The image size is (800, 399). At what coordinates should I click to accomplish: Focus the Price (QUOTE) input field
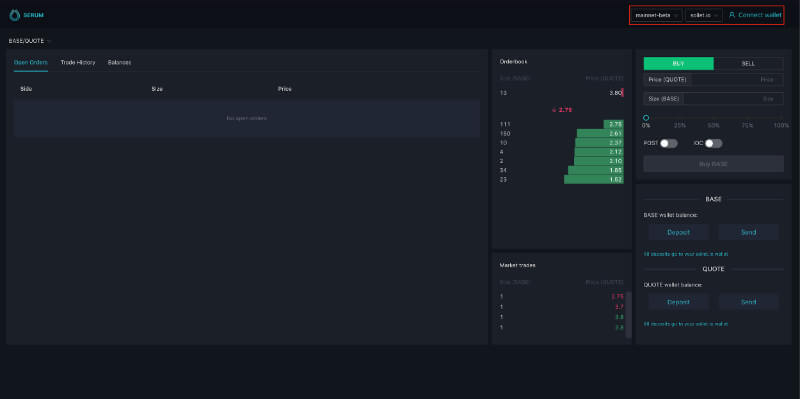[713, 80]
